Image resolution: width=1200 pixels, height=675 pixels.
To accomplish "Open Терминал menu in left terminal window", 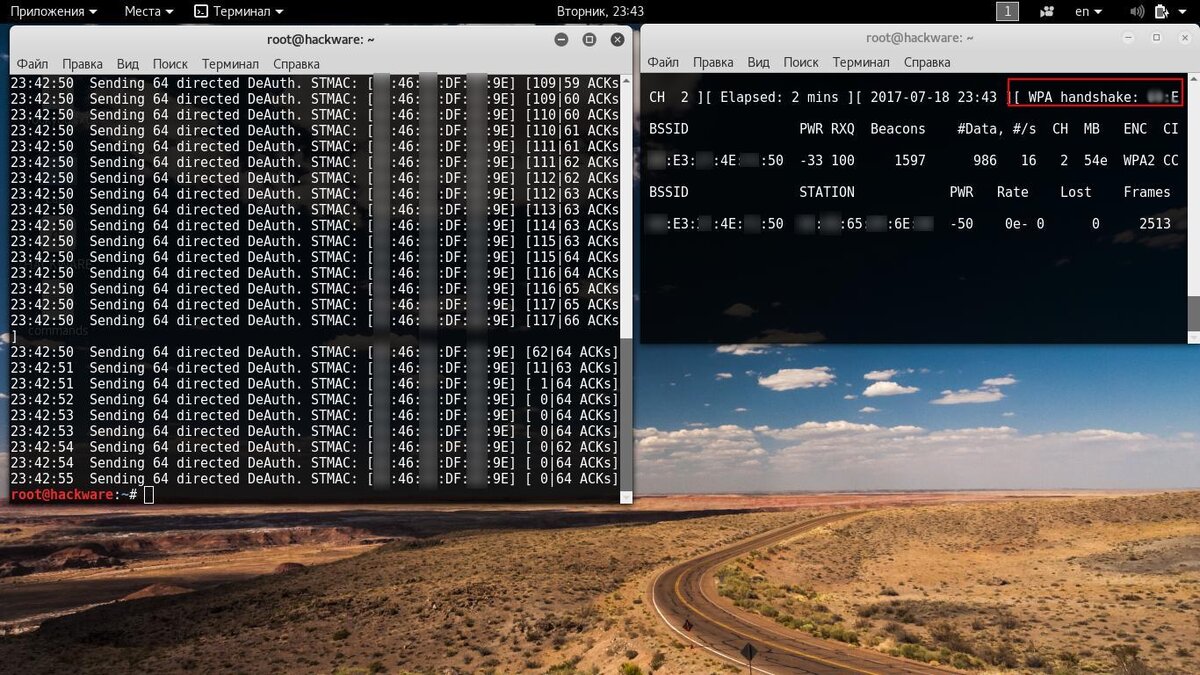I will (x=230, y=63).
